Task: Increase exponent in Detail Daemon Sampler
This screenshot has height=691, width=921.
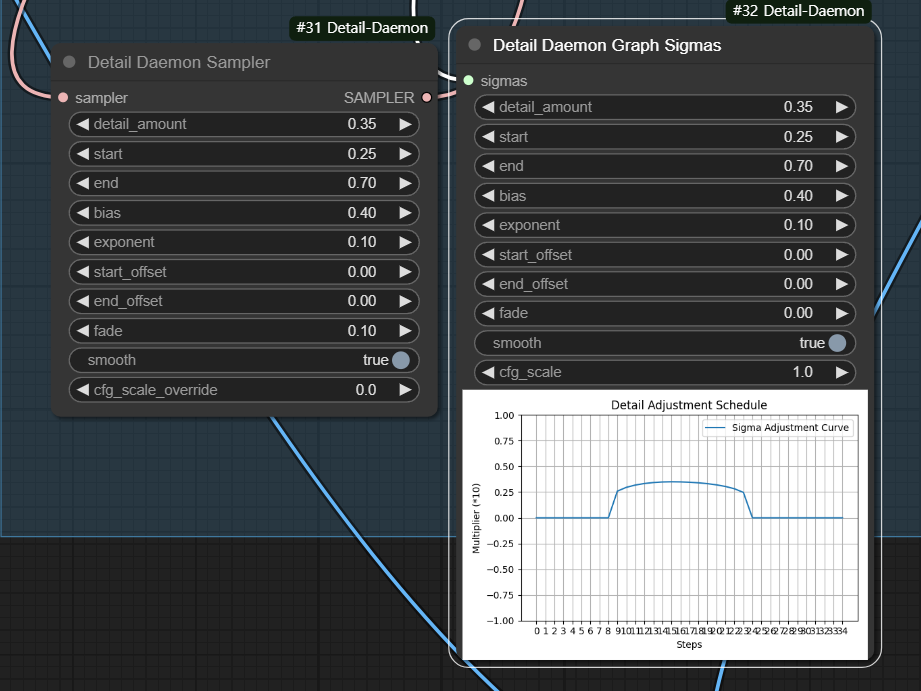Action: (x=405, y=242)
